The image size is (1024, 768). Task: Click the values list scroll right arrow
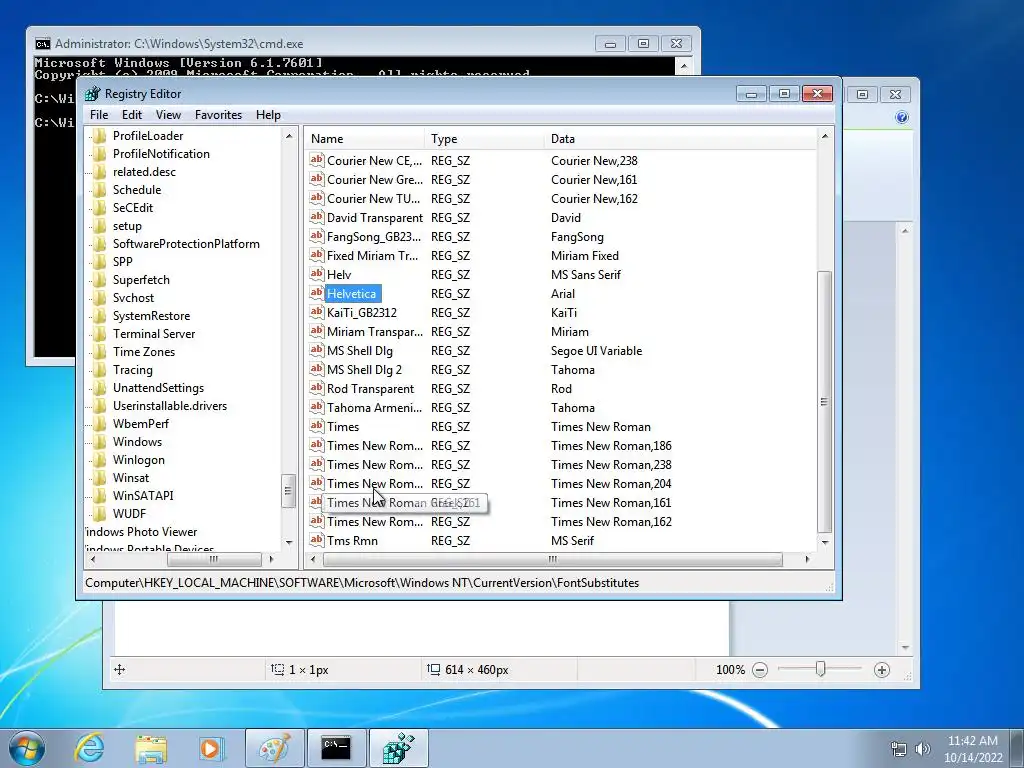point(807,559)
